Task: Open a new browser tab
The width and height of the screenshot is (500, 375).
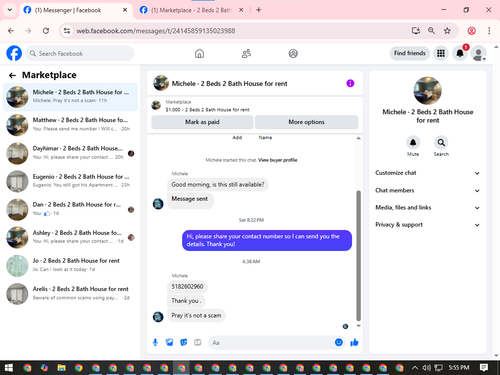Action: pos(259,10)
